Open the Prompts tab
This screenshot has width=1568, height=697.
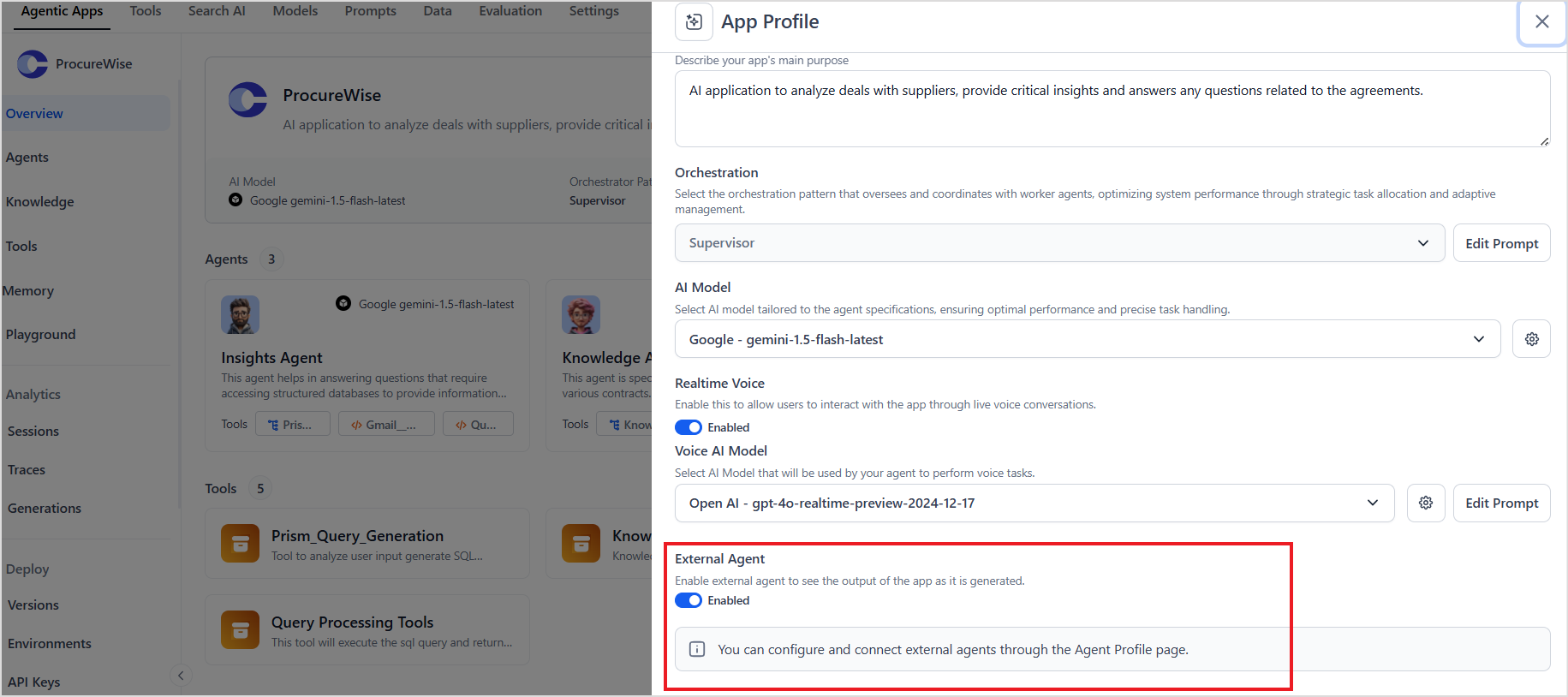tap(371, 11)
